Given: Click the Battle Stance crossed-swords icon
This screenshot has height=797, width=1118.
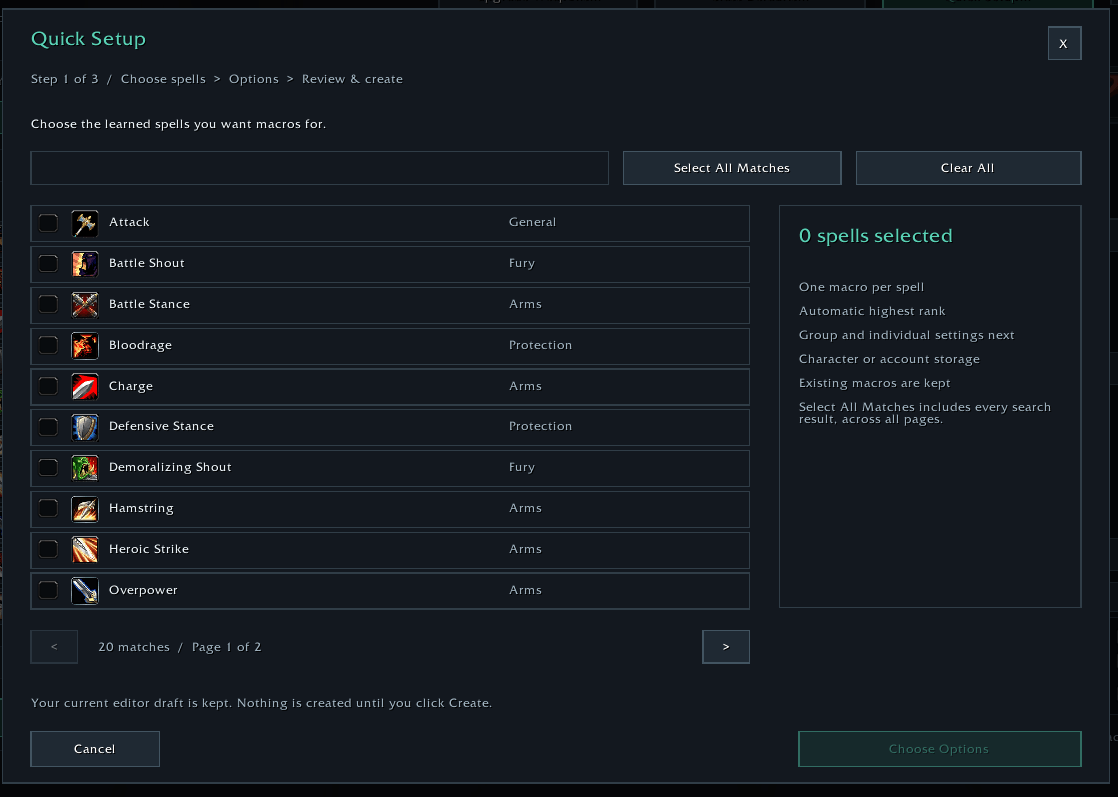Looking at the screenshot, I should coord(85,305).
